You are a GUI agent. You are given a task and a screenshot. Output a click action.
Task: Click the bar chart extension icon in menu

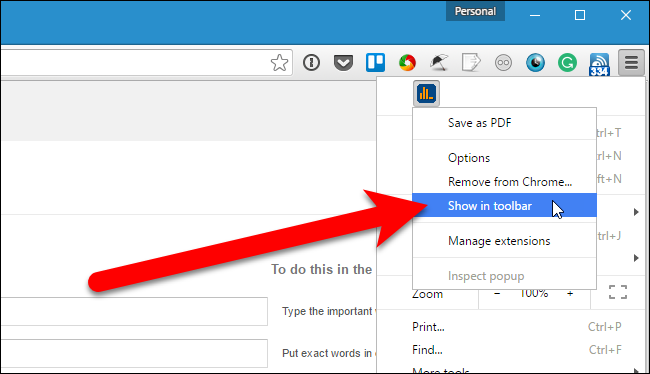click(x=426, y=94)
